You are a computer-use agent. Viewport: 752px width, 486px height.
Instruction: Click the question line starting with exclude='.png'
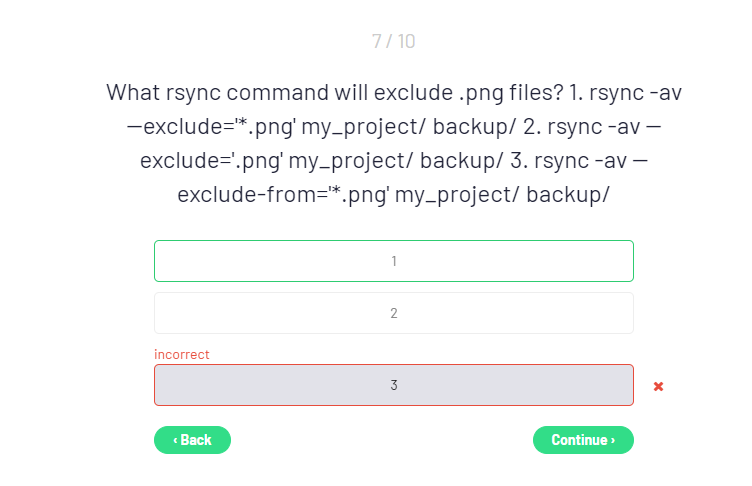tap(393, 161)
